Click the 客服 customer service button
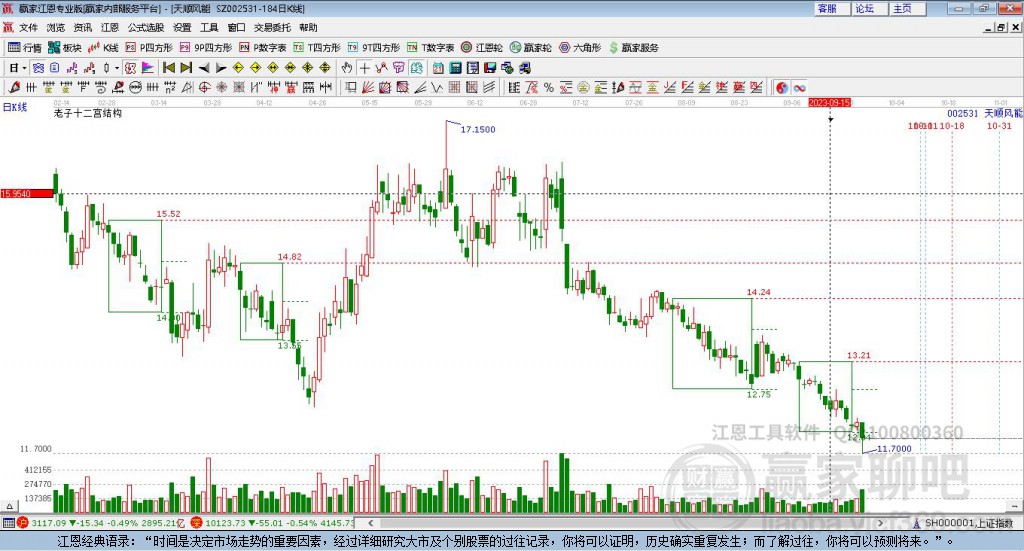The image size is (1024, 551). tap(832, 8)
